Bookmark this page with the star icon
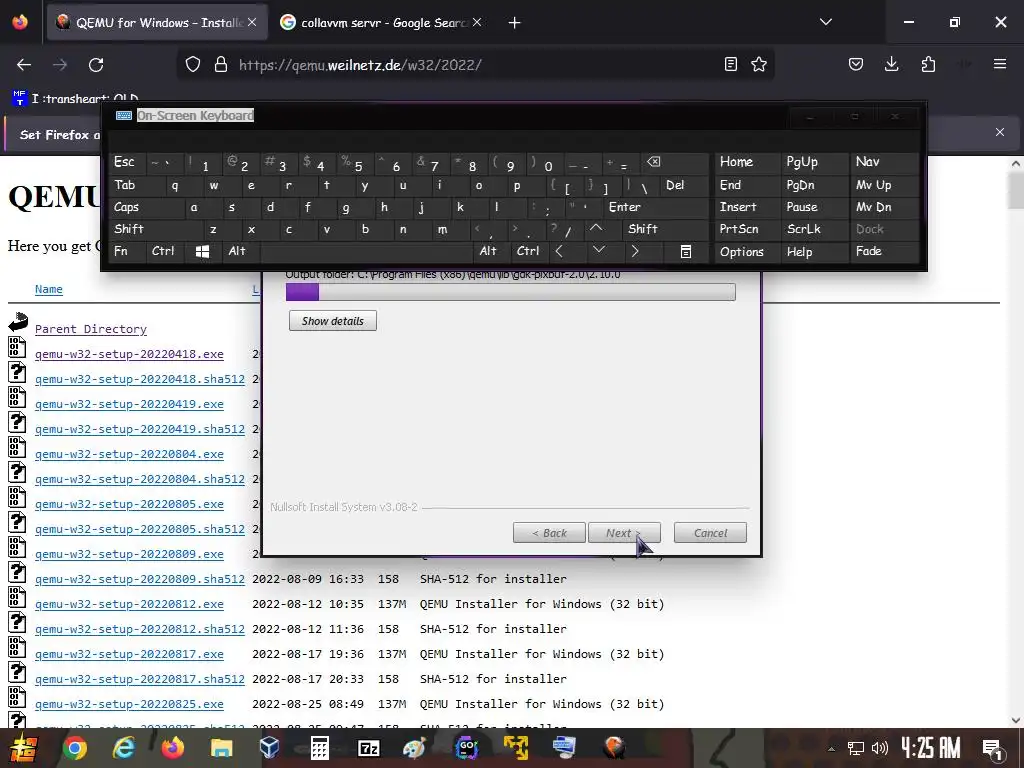The width and height of the screenshot is (1024, 768). (x=759, y=64)
